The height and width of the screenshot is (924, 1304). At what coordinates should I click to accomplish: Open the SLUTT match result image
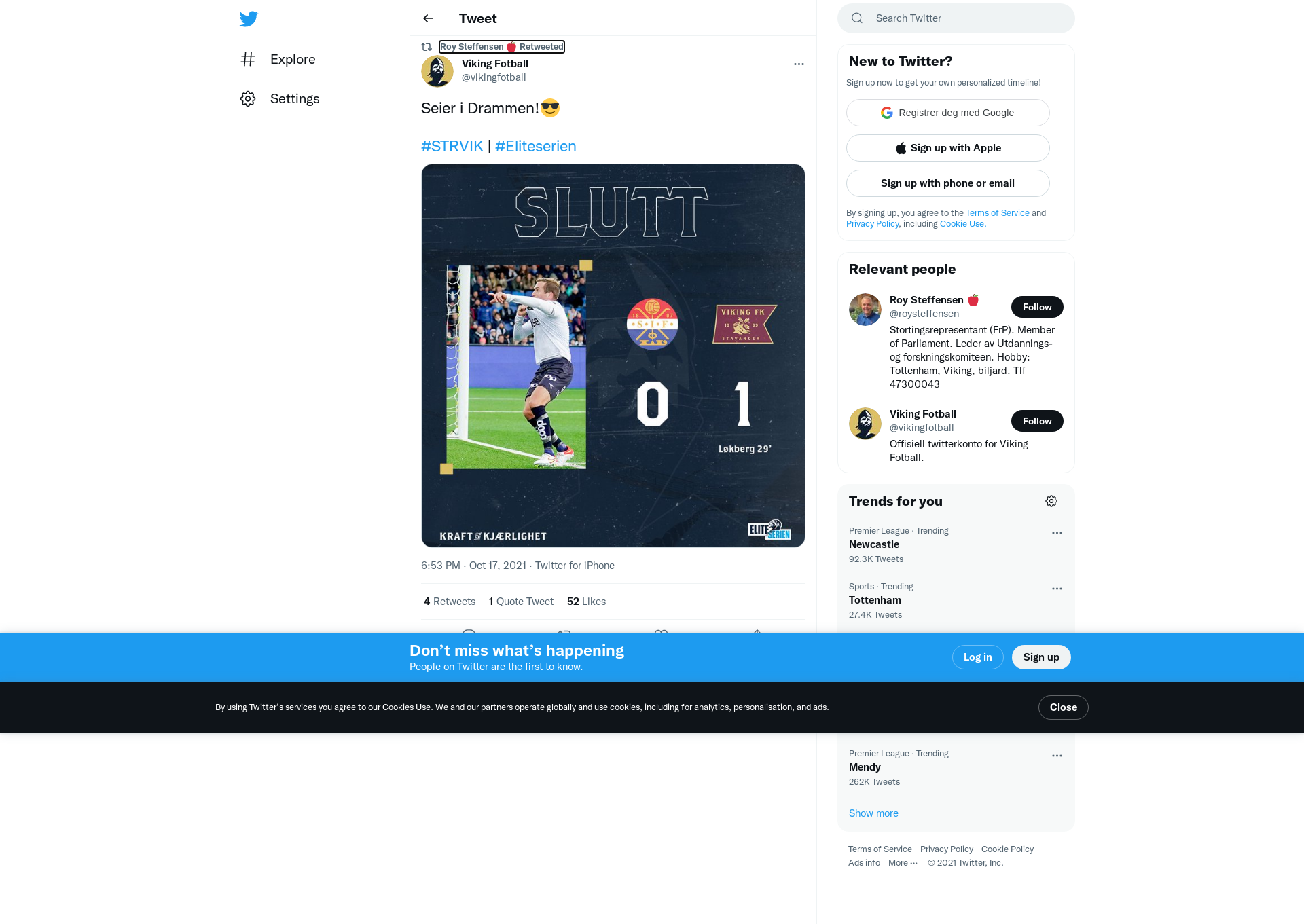click(613, 356)
